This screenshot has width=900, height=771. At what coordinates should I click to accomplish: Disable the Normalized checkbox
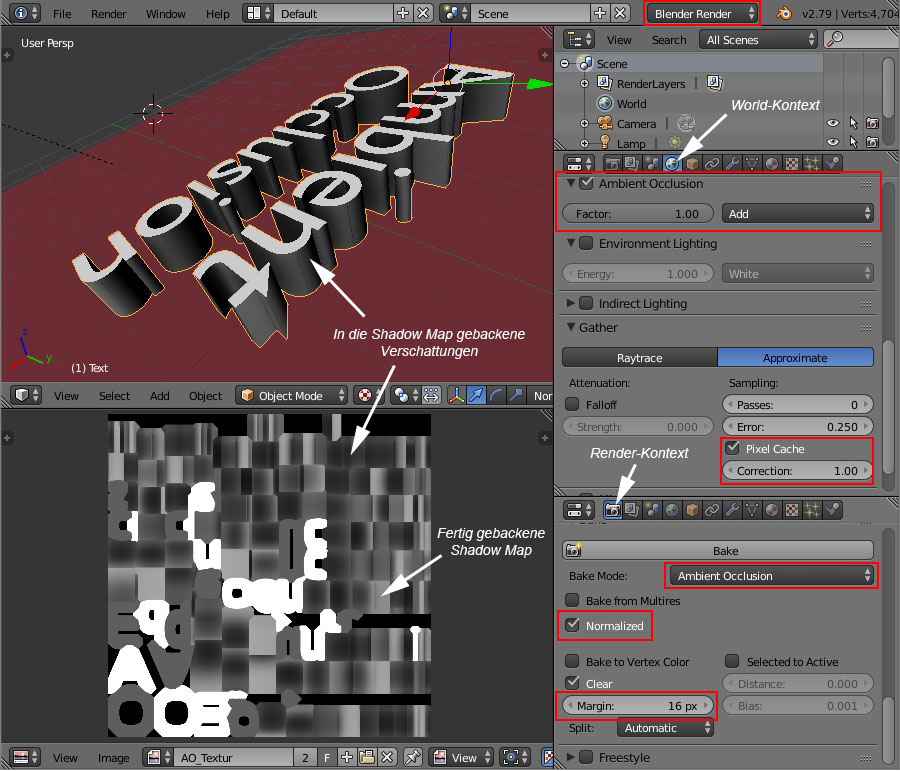[573, 625]
